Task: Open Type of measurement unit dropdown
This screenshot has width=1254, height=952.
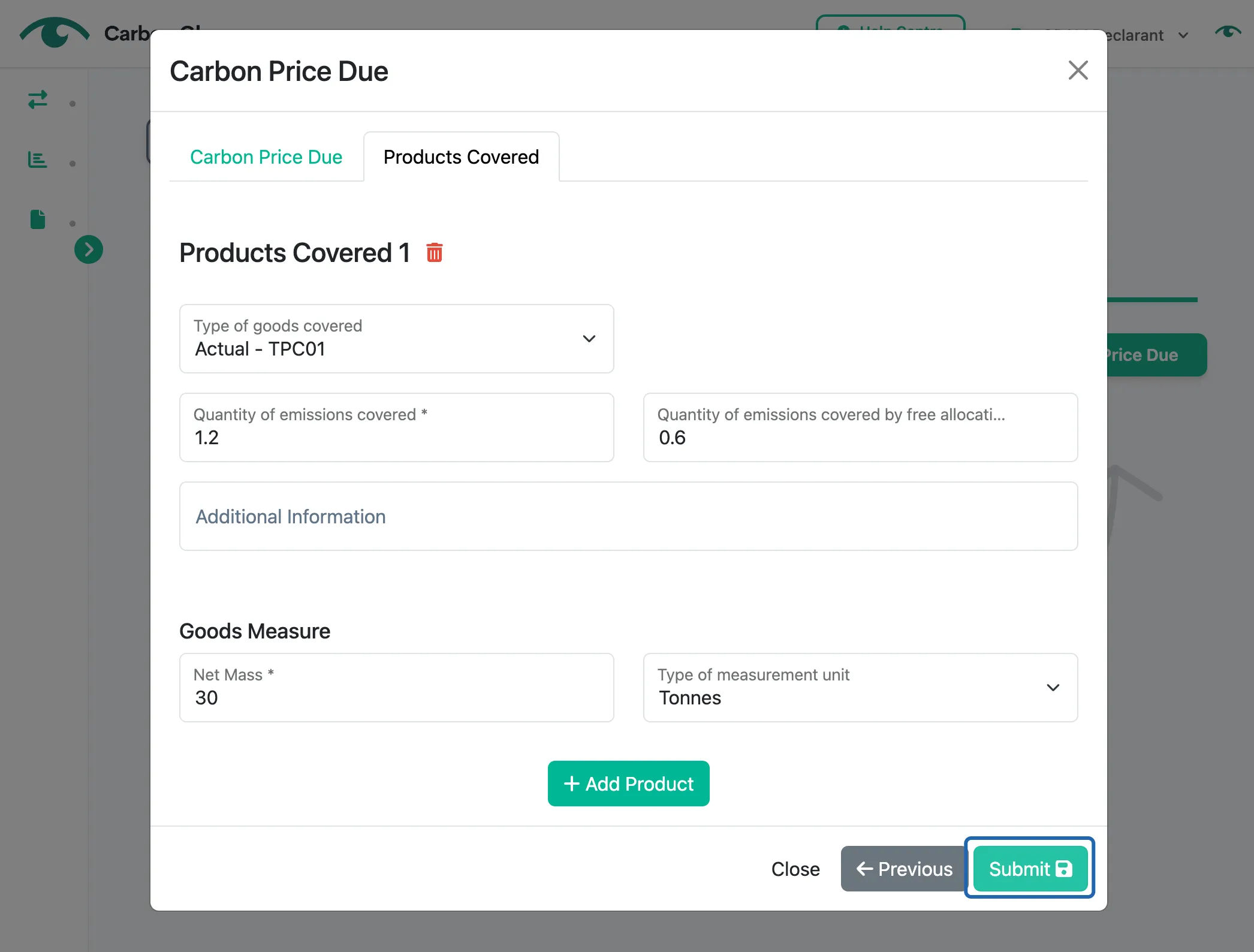Action: point(860,688)
